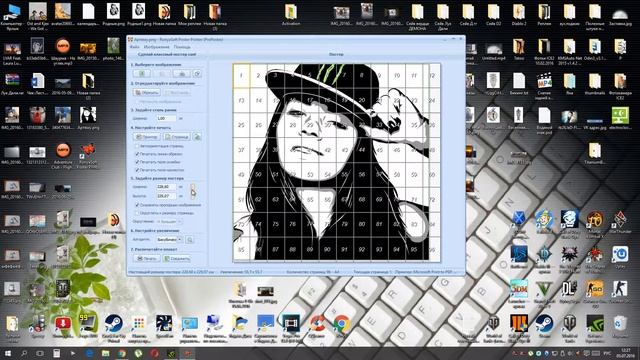The image size is (640, 360).
Task: Click the frame width input field
Action: (166, 118)
